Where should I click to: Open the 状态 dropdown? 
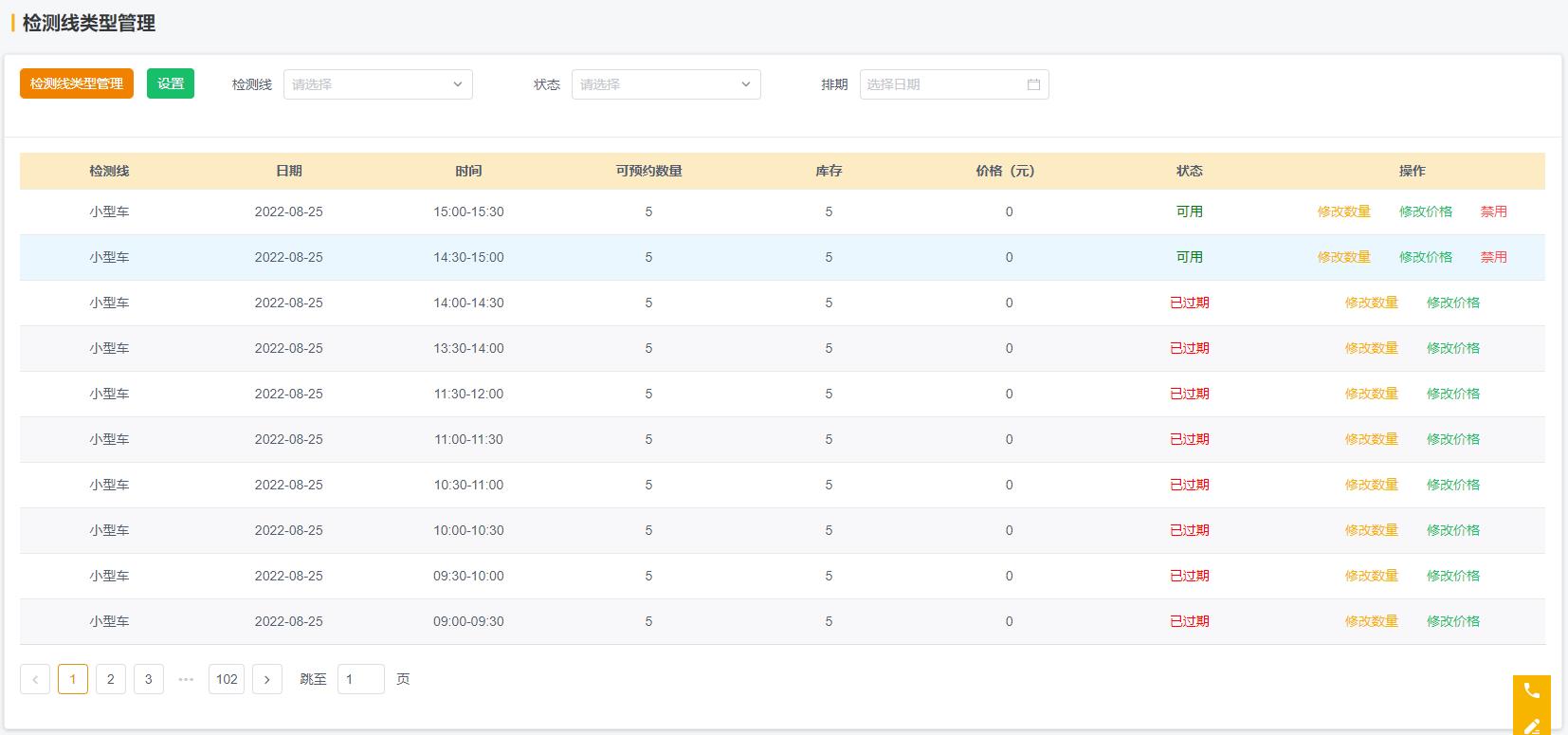pos(666,84)
